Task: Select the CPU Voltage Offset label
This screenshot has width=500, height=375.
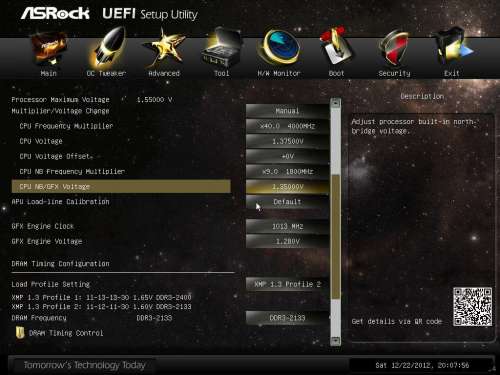Action: 55,156
